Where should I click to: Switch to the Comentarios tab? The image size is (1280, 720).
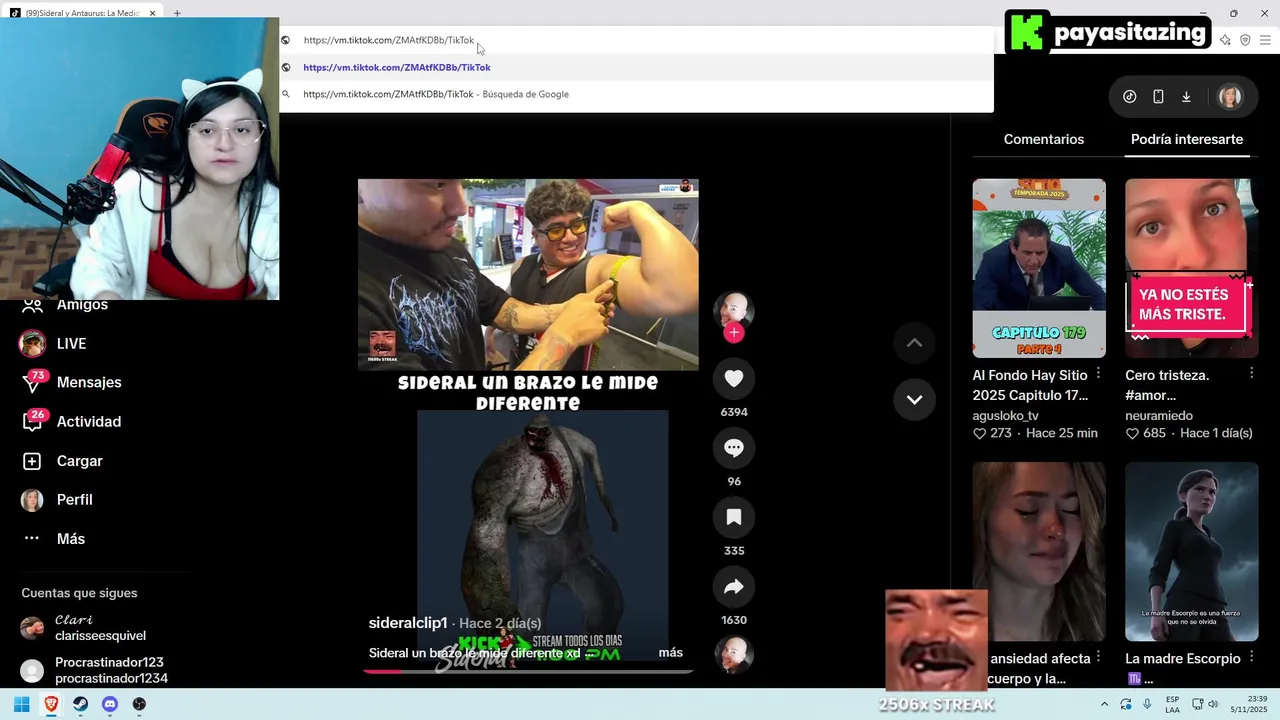(x=1043, y=139)
